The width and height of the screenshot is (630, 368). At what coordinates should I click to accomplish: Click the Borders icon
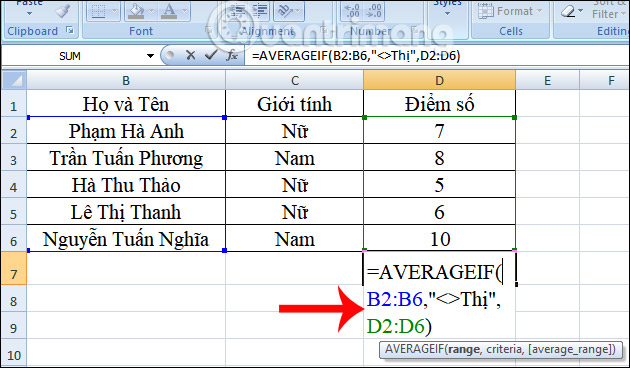pyautogui.click(x=98, y=12)
